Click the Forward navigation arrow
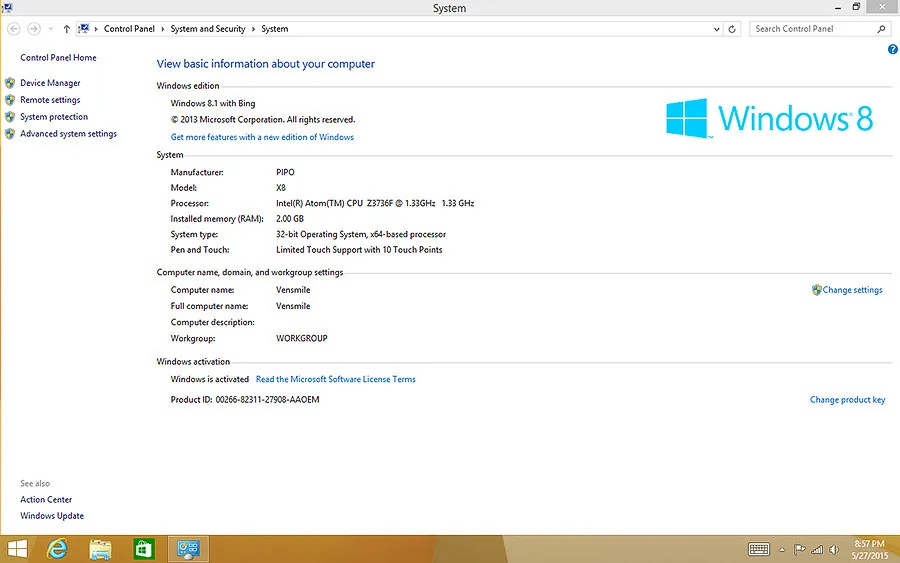 34,29
